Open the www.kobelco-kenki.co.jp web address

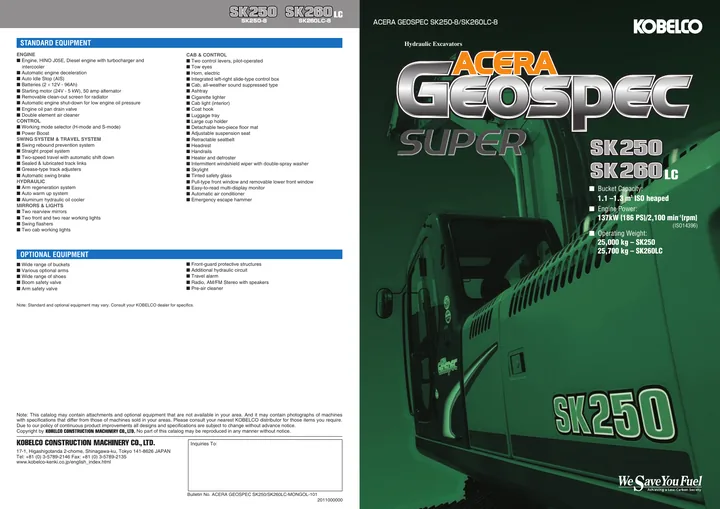click(x=63, y=462)
